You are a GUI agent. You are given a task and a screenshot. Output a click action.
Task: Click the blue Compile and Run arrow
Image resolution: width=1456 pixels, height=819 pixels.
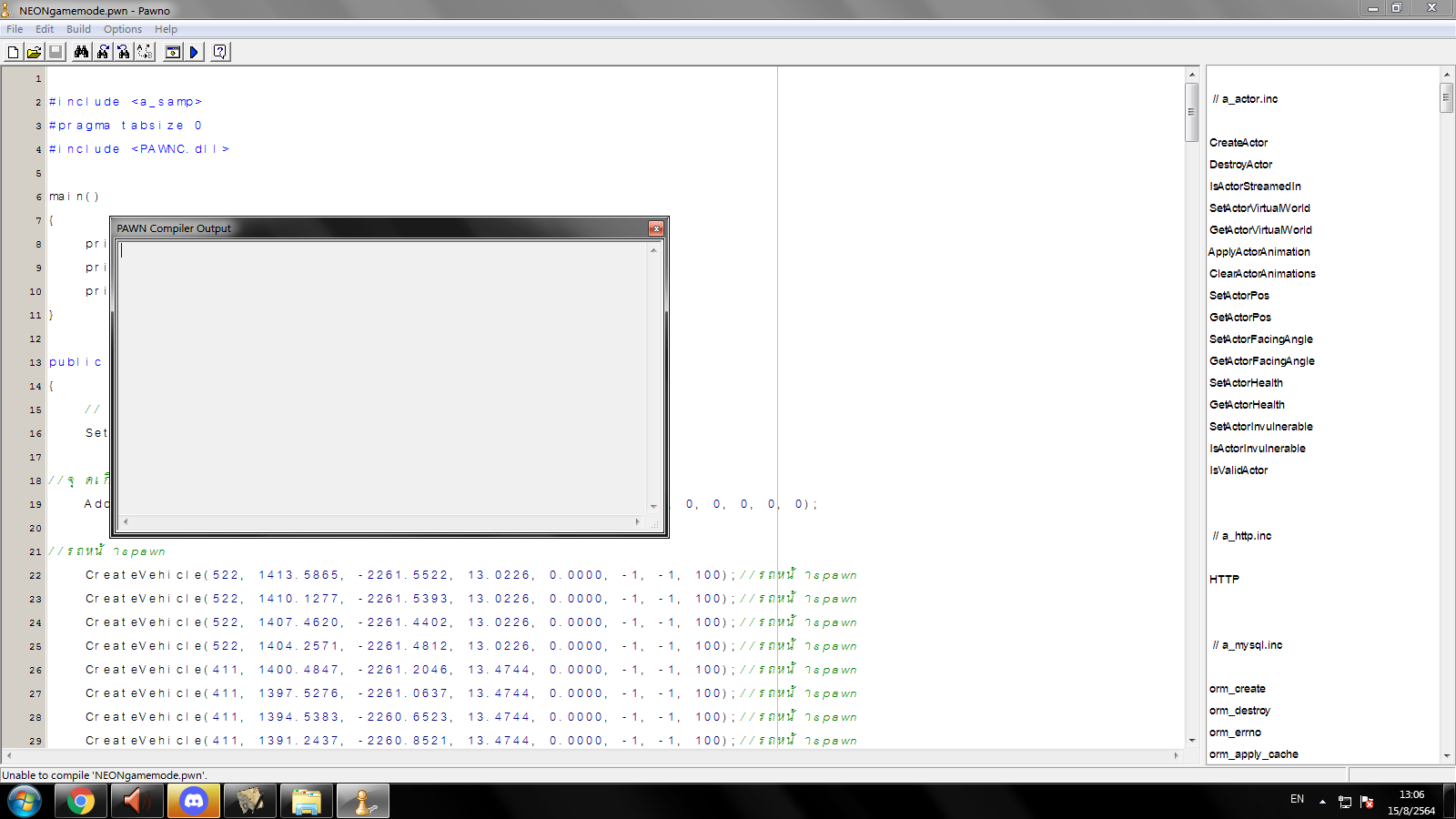click(194, 52)
